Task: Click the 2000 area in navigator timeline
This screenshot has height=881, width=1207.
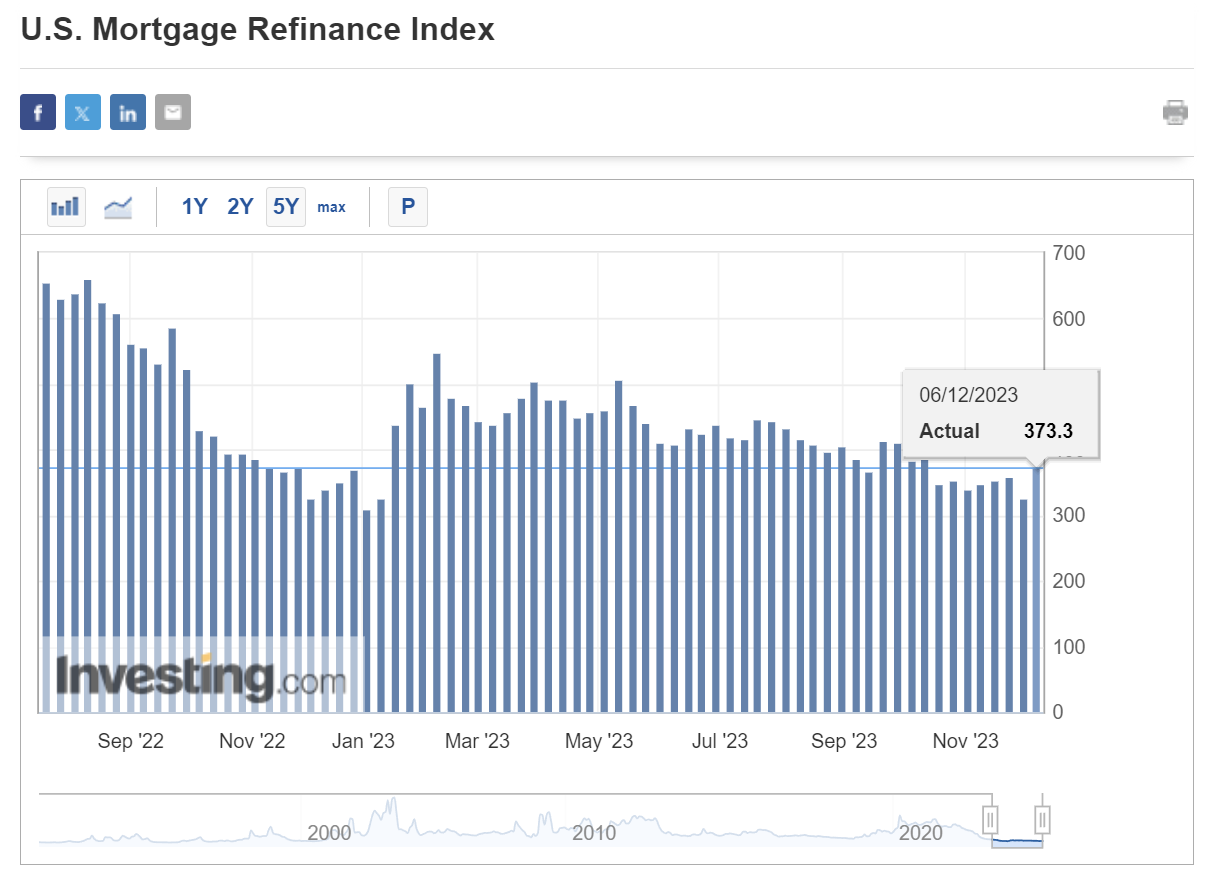Action: 329,832
